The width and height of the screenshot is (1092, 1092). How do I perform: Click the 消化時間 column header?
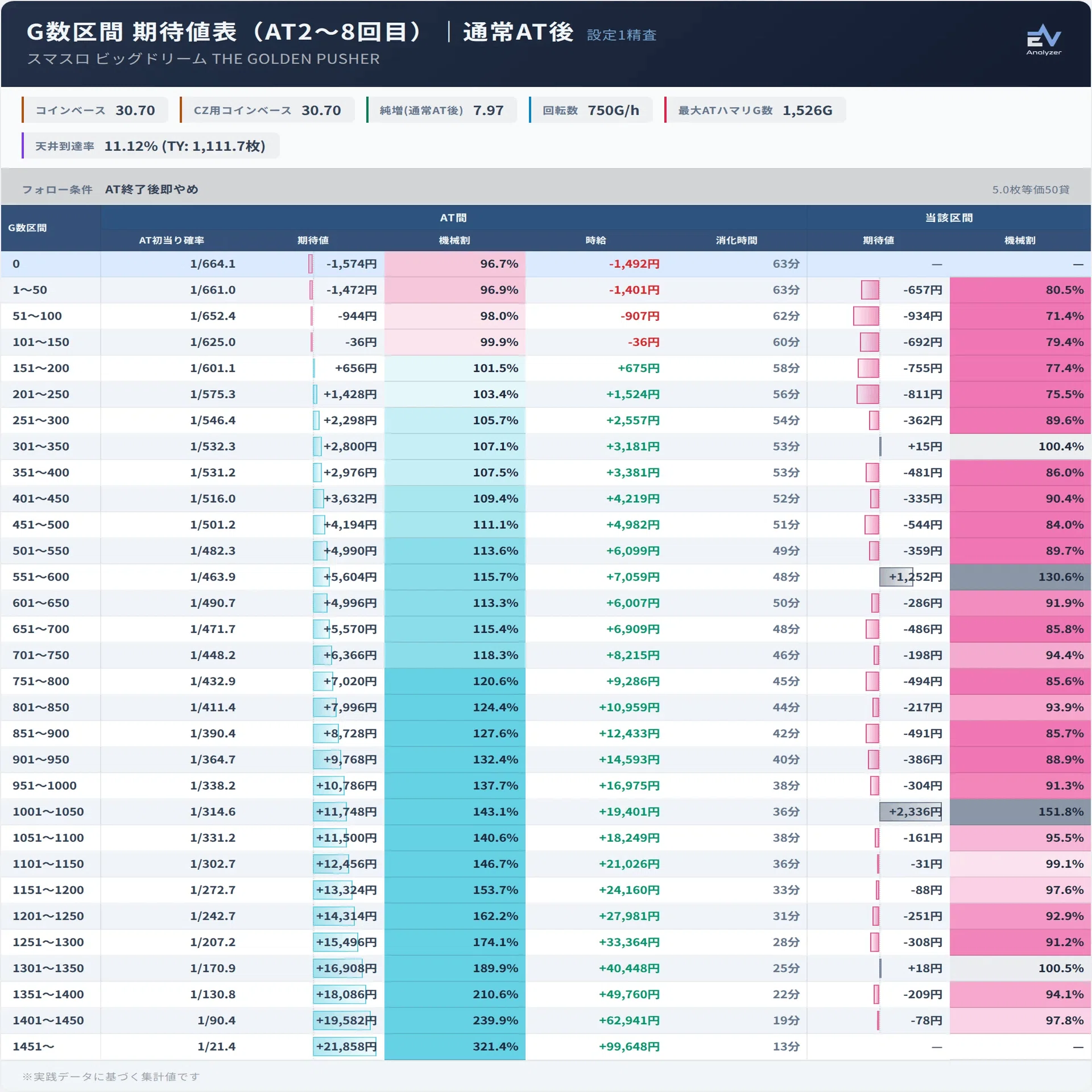(737, 240)
